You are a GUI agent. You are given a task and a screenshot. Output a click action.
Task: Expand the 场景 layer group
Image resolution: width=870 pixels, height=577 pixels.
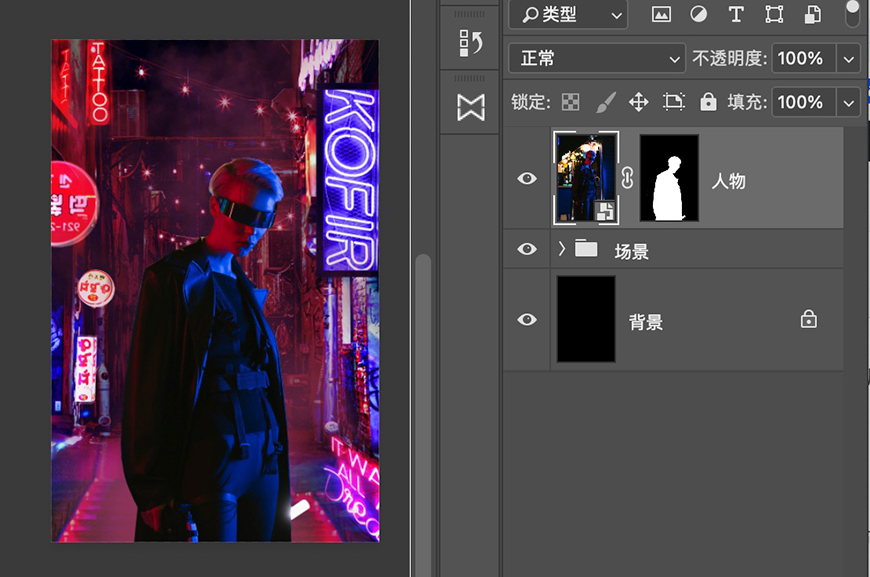click(x=561, y=249)
